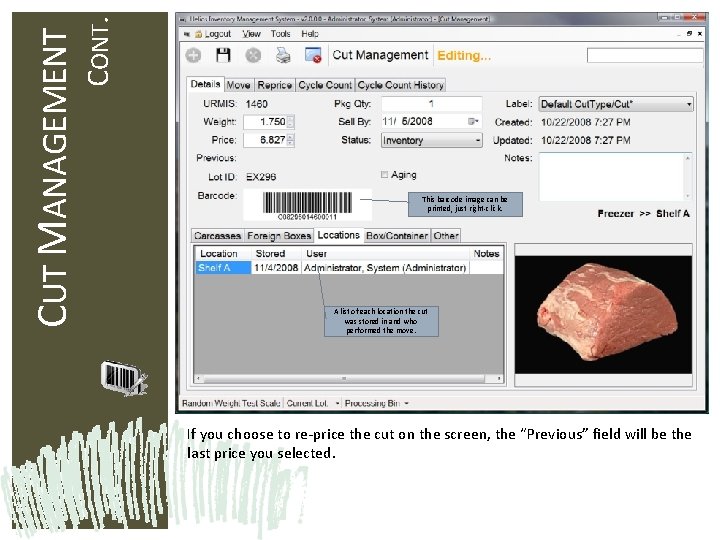The width and height of the screenshot is (720, 540).
Task: Click the Weight spinner arrows
Action: pyautogui.click(x=290, y=122)
